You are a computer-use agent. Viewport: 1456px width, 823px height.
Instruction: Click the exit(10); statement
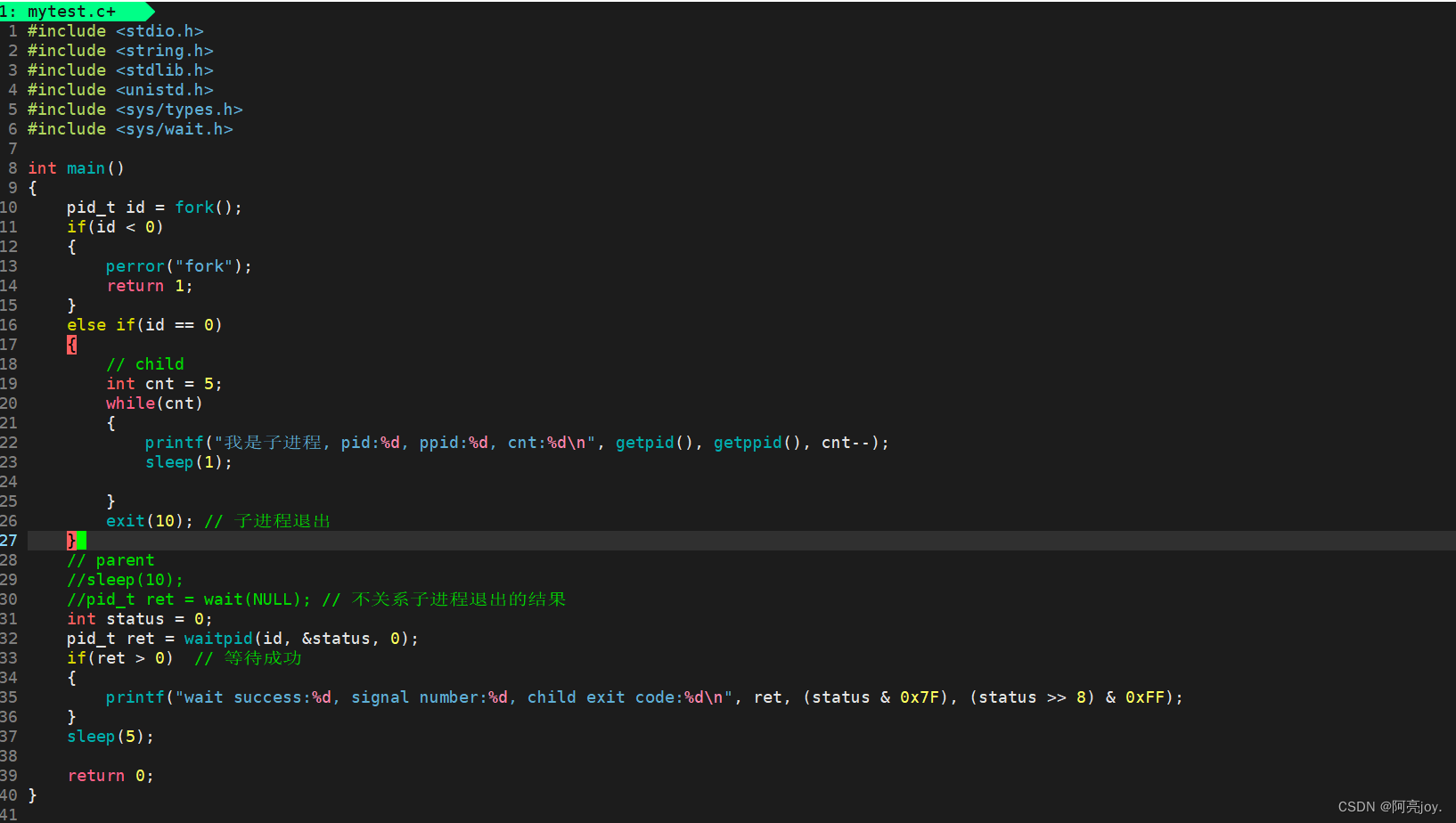(150, 521)
